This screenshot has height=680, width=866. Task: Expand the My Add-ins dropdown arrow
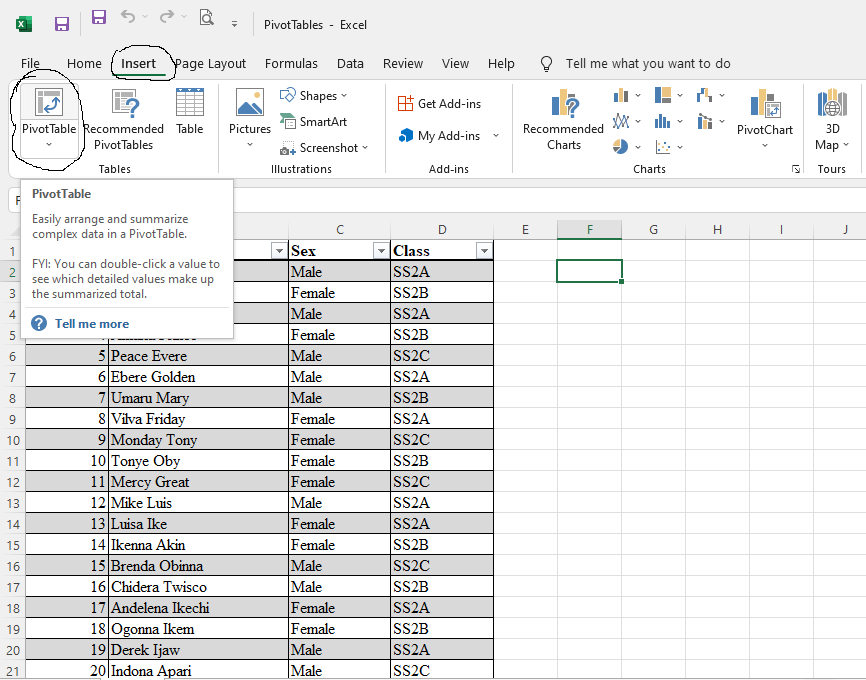[495, 135]
